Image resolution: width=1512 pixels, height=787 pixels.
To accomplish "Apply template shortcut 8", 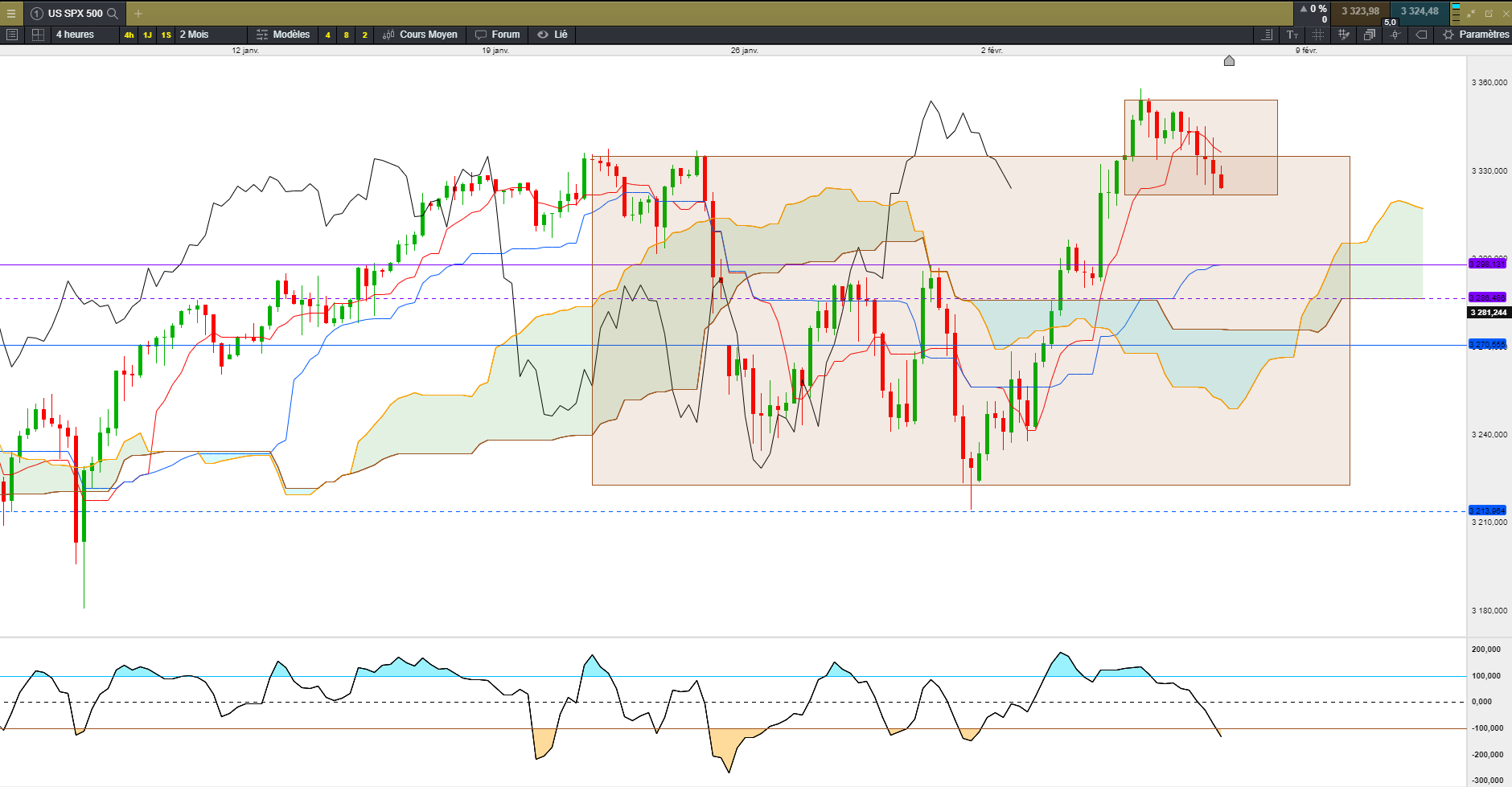I will coord(347,35).
